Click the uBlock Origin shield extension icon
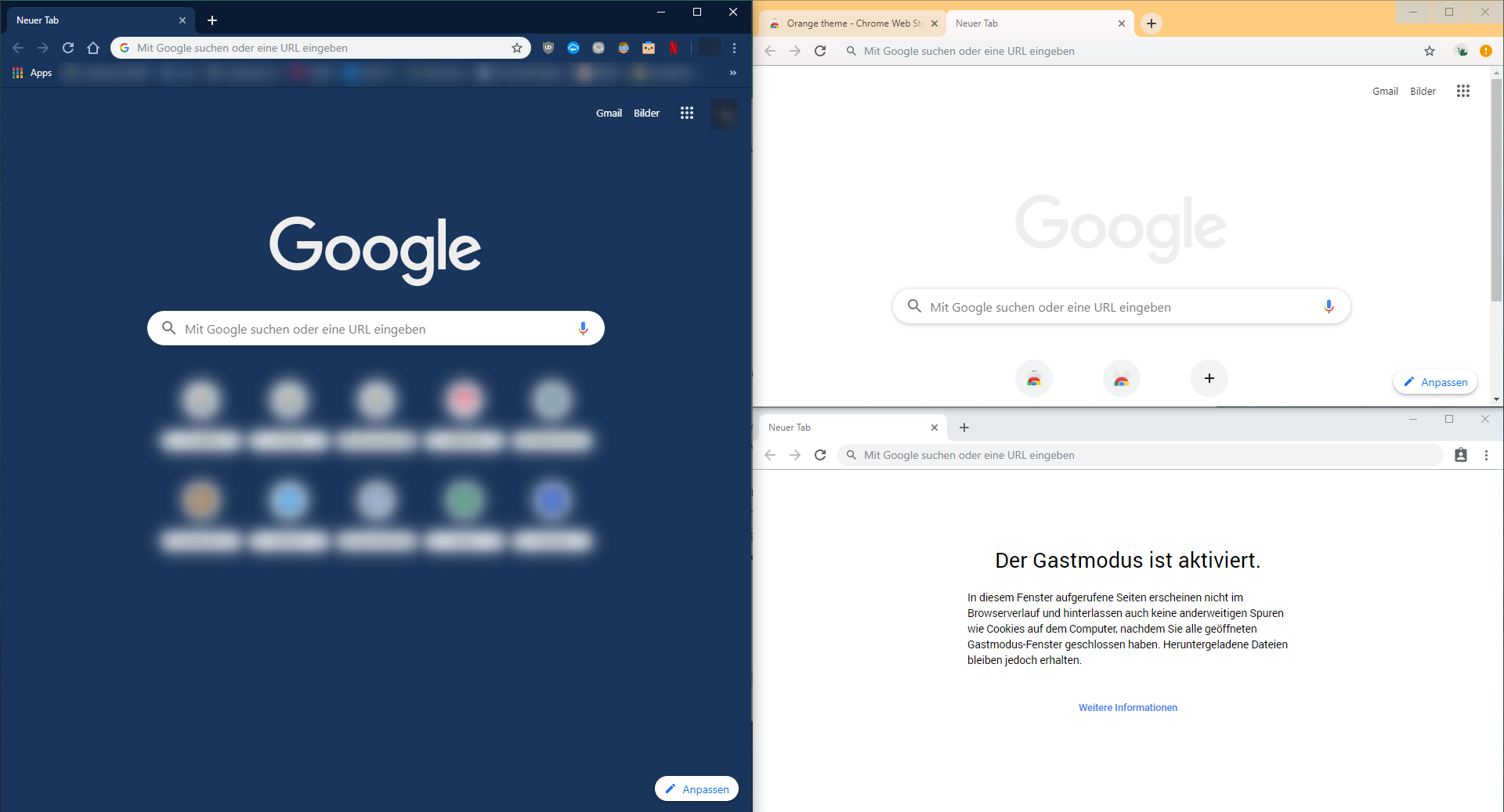The image size is (1504, 812). point(548,48)
